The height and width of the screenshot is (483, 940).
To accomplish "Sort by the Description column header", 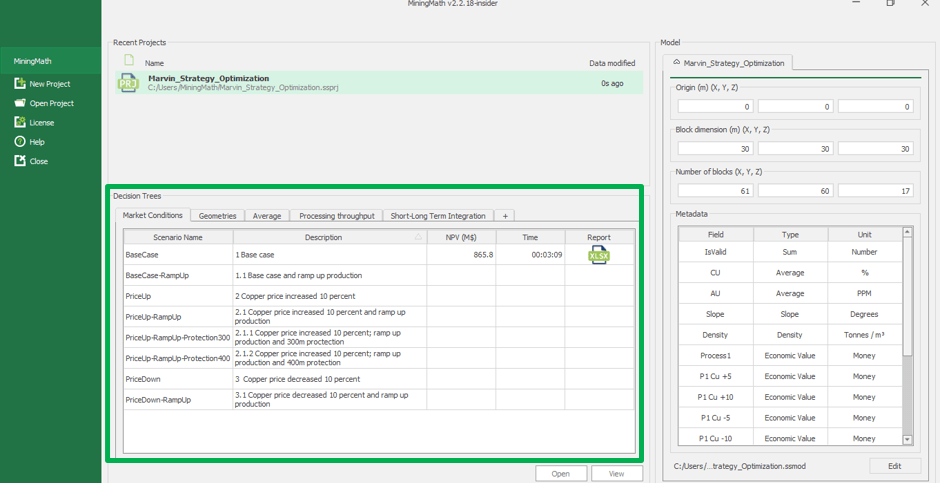I will coord(323,237).
